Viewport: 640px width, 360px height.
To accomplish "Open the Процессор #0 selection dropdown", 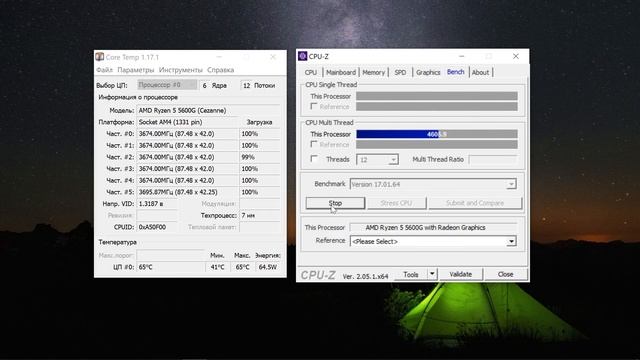I will (167, 85).
